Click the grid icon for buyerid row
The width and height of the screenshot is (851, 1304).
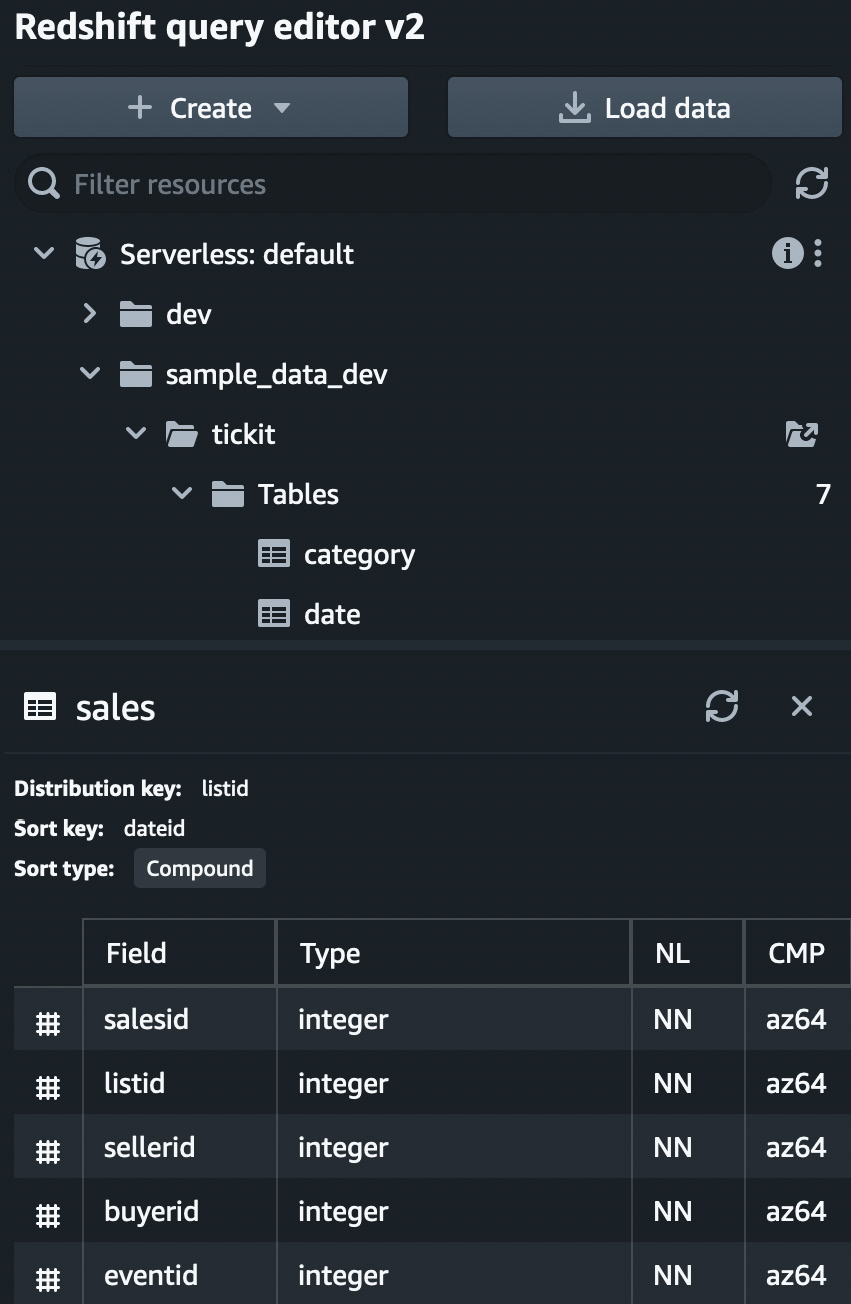(x=48, y=1214)
